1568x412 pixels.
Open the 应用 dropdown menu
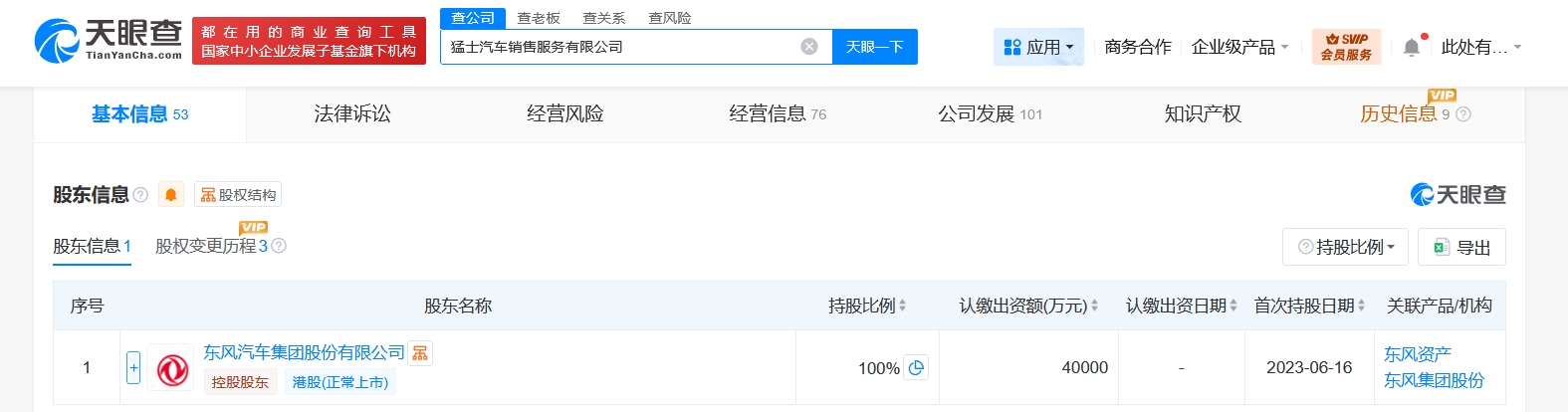point(1038,47)
